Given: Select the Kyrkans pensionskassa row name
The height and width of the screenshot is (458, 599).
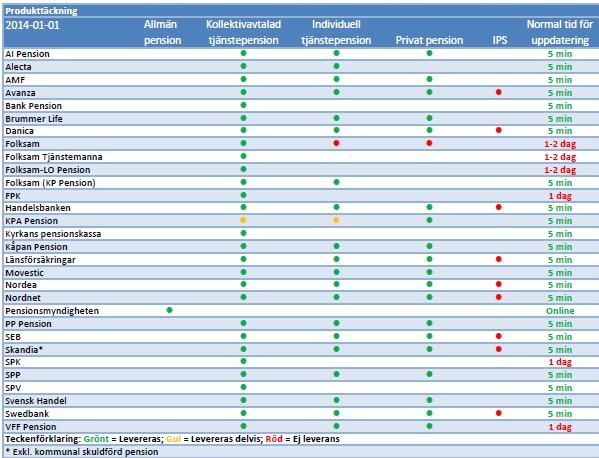Looking at the screenshot, I should click(53, 234).
